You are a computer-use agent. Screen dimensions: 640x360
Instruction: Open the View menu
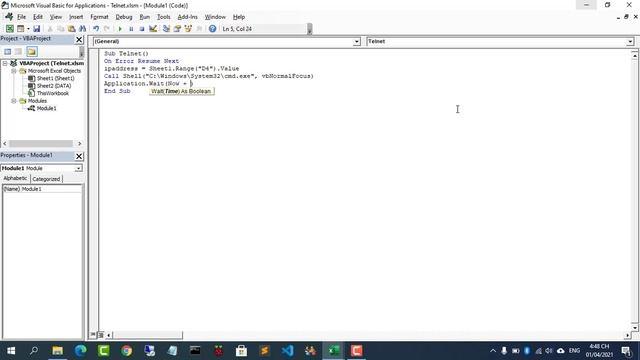point(56,17)
